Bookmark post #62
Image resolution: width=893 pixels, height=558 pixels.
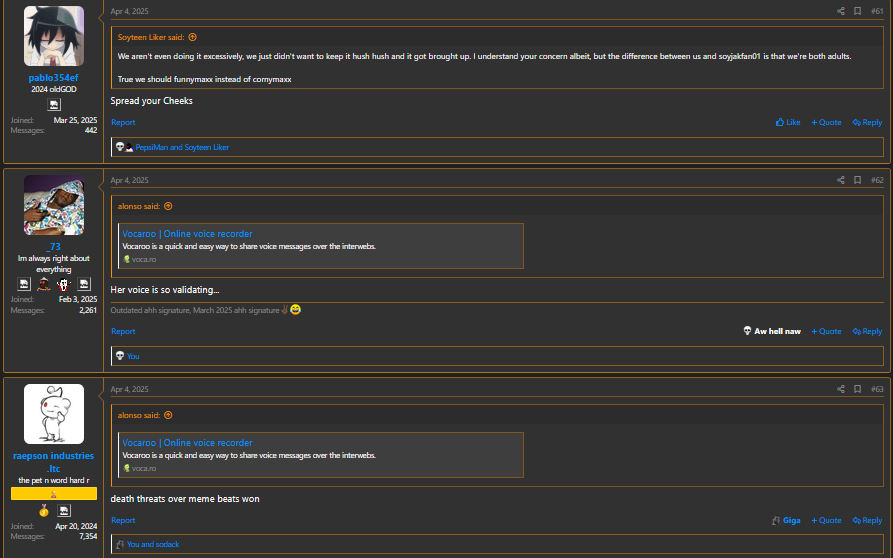857,180
